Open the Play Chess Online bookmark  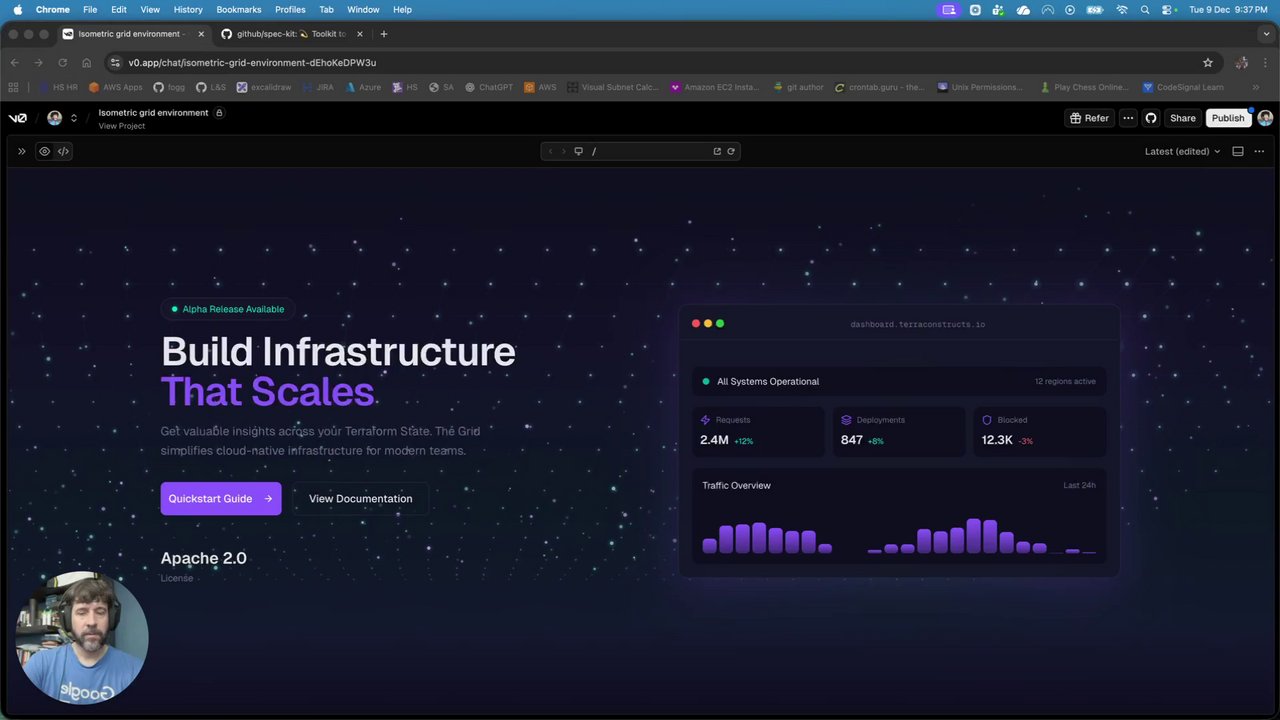[x=1085, y=87]
